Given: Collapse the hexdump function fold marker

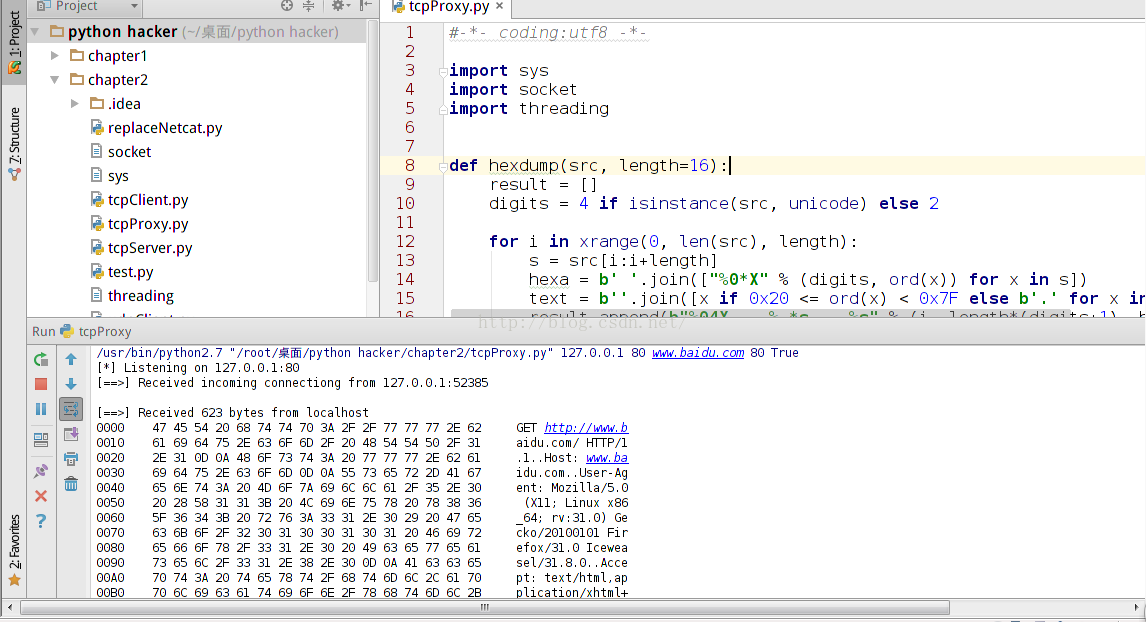Looking at the screenshot, I should 443,167.
